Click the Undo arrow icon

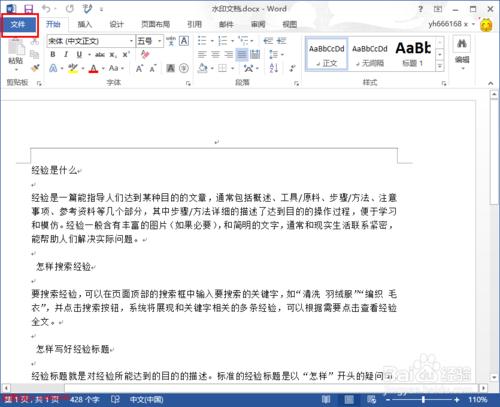pyautogui.click(x=46, y=9)
